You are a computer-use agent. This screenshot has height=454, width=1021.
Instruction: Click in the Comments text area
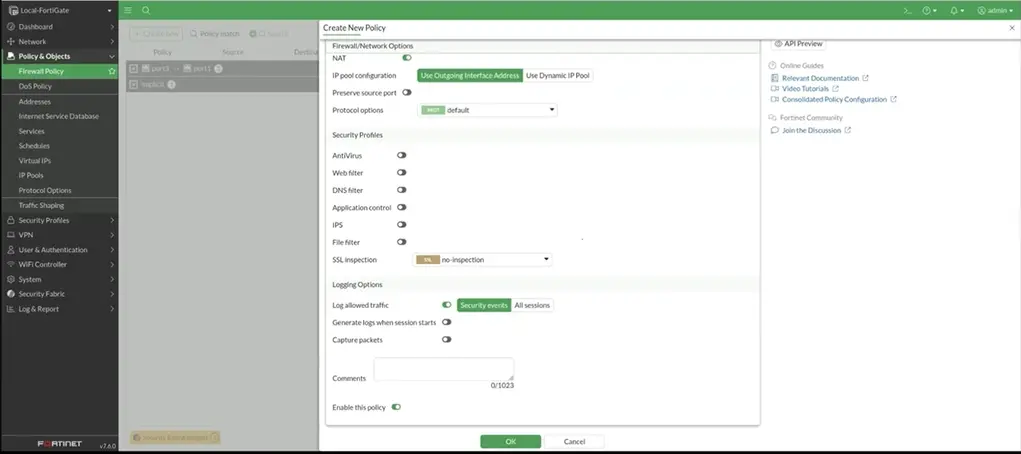click(x=443, y=369)
